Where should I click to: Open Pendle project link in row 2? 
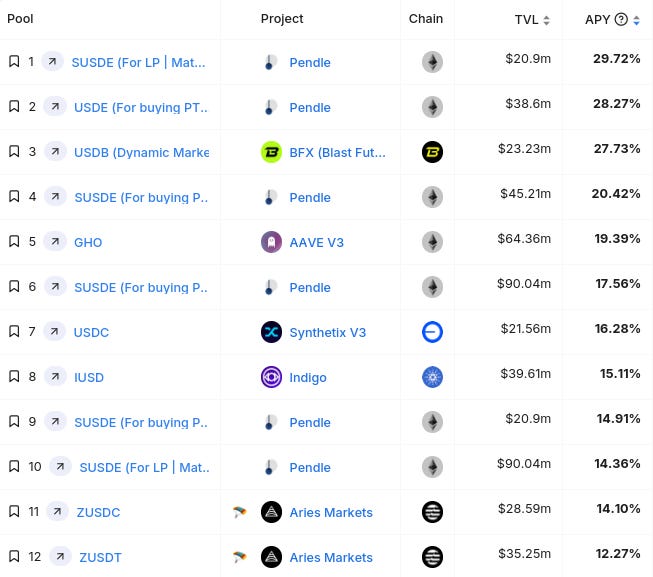point(310,107)
